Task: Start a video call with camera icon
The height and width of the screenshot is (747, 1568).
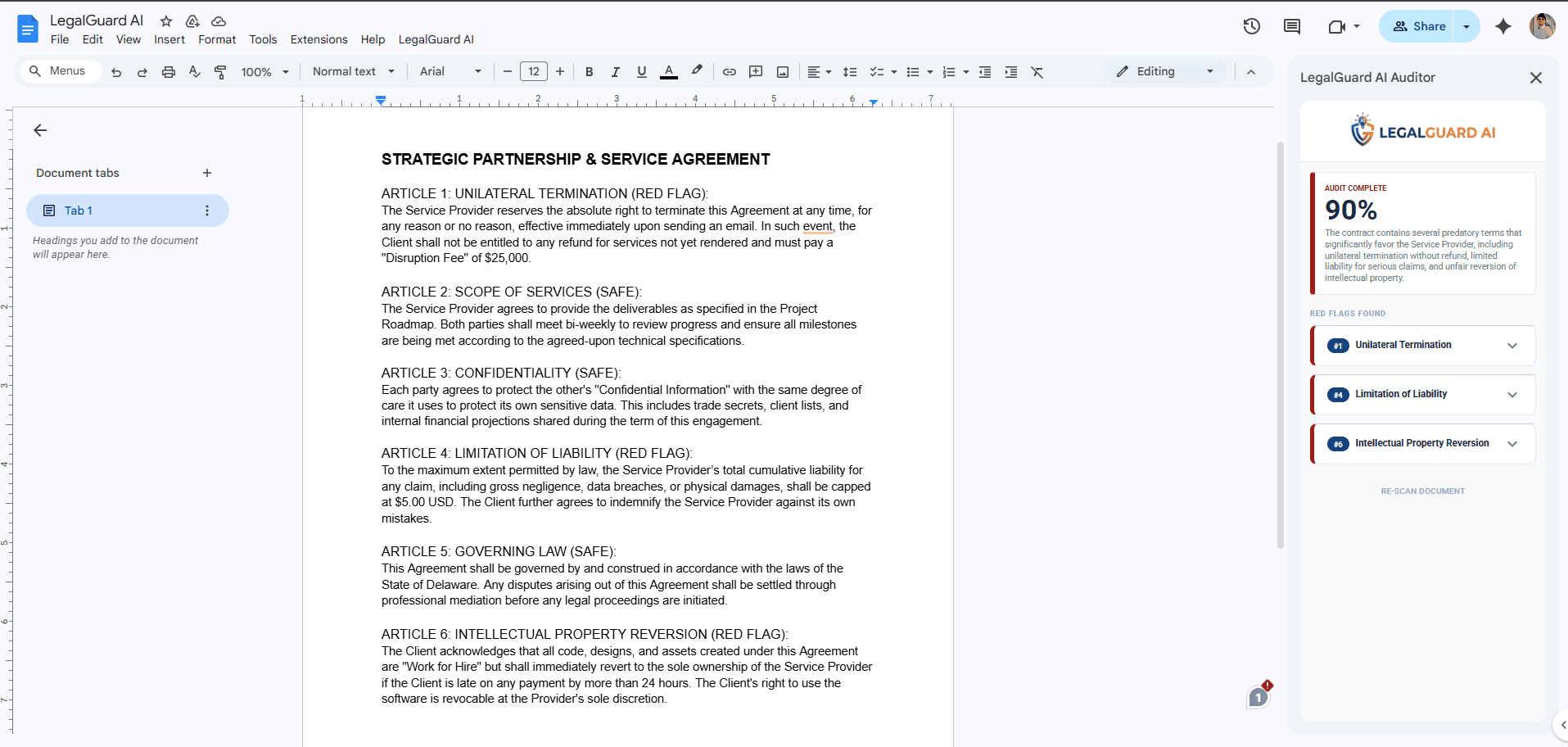Action: [x=1337, y=26]
